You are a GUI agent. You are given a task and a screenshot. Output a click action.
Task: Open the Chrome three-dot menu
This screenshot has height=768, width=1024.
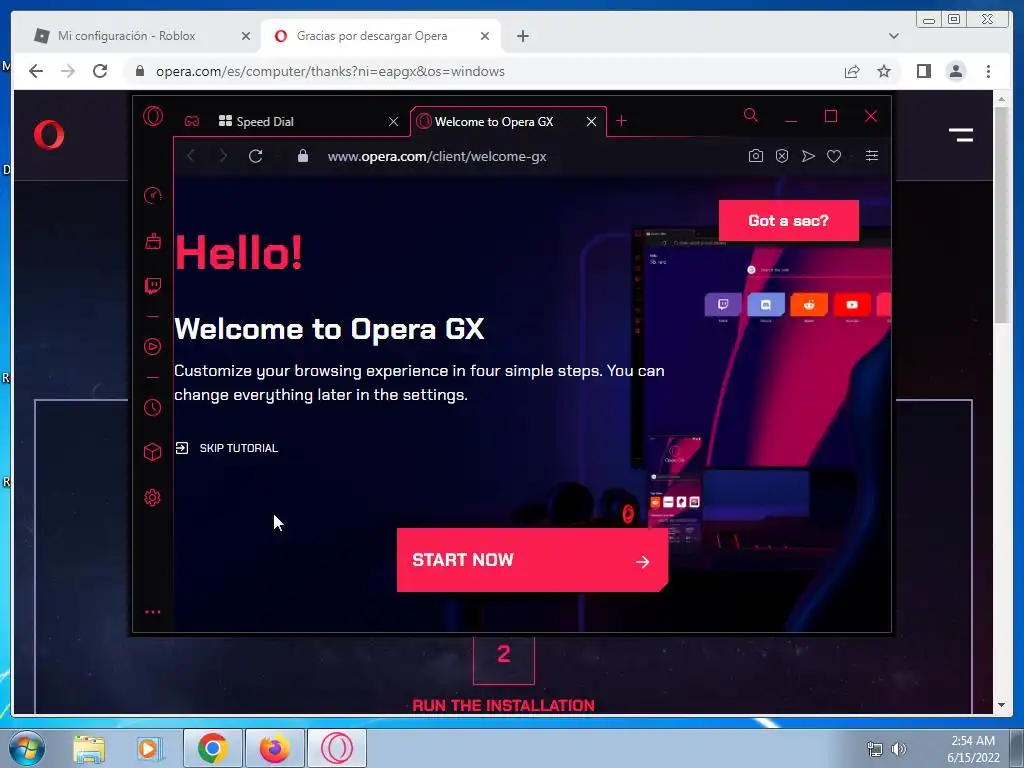(x=988, y=71)
